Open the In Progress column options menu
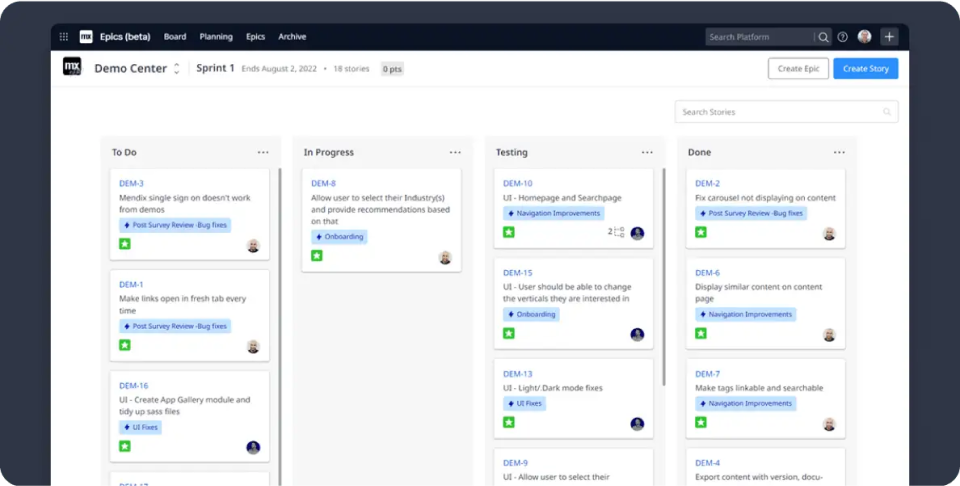 455,152
